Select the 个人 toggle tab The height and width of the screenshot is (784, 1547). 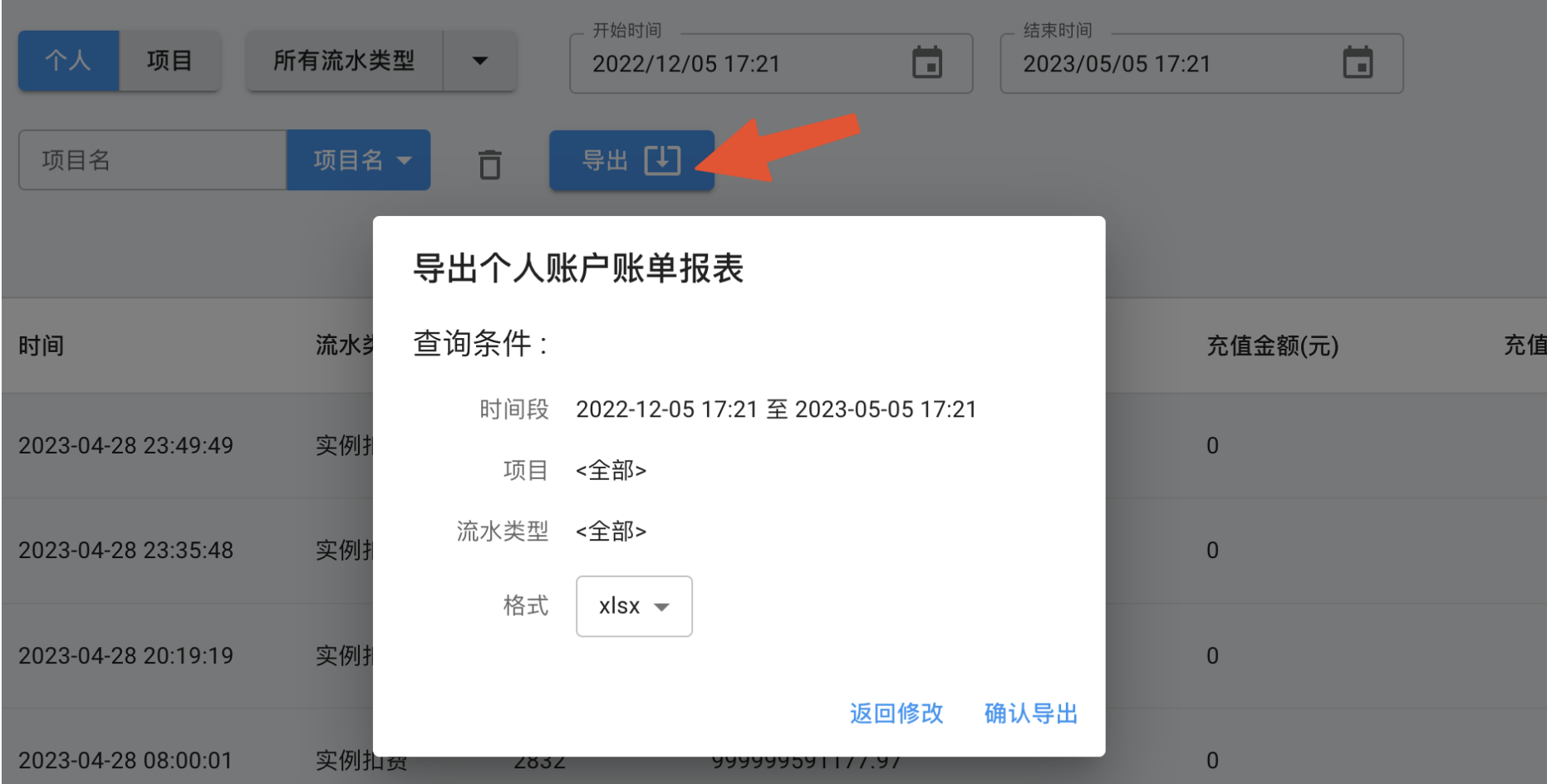pos(68,61)
